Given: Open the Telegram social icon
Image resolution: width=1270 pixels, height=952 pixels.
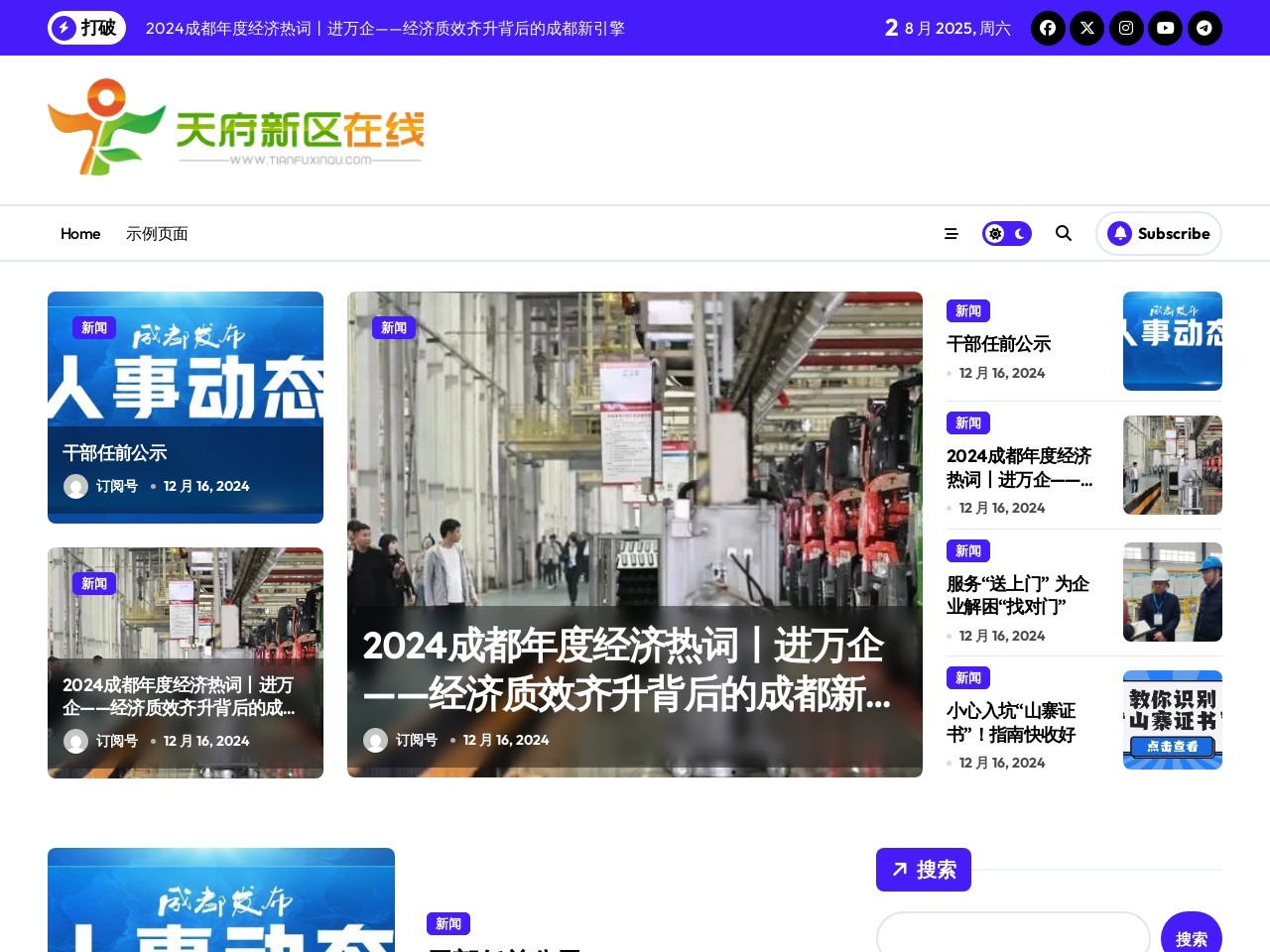Looking at the screenshot, I should click(1205, 28).
